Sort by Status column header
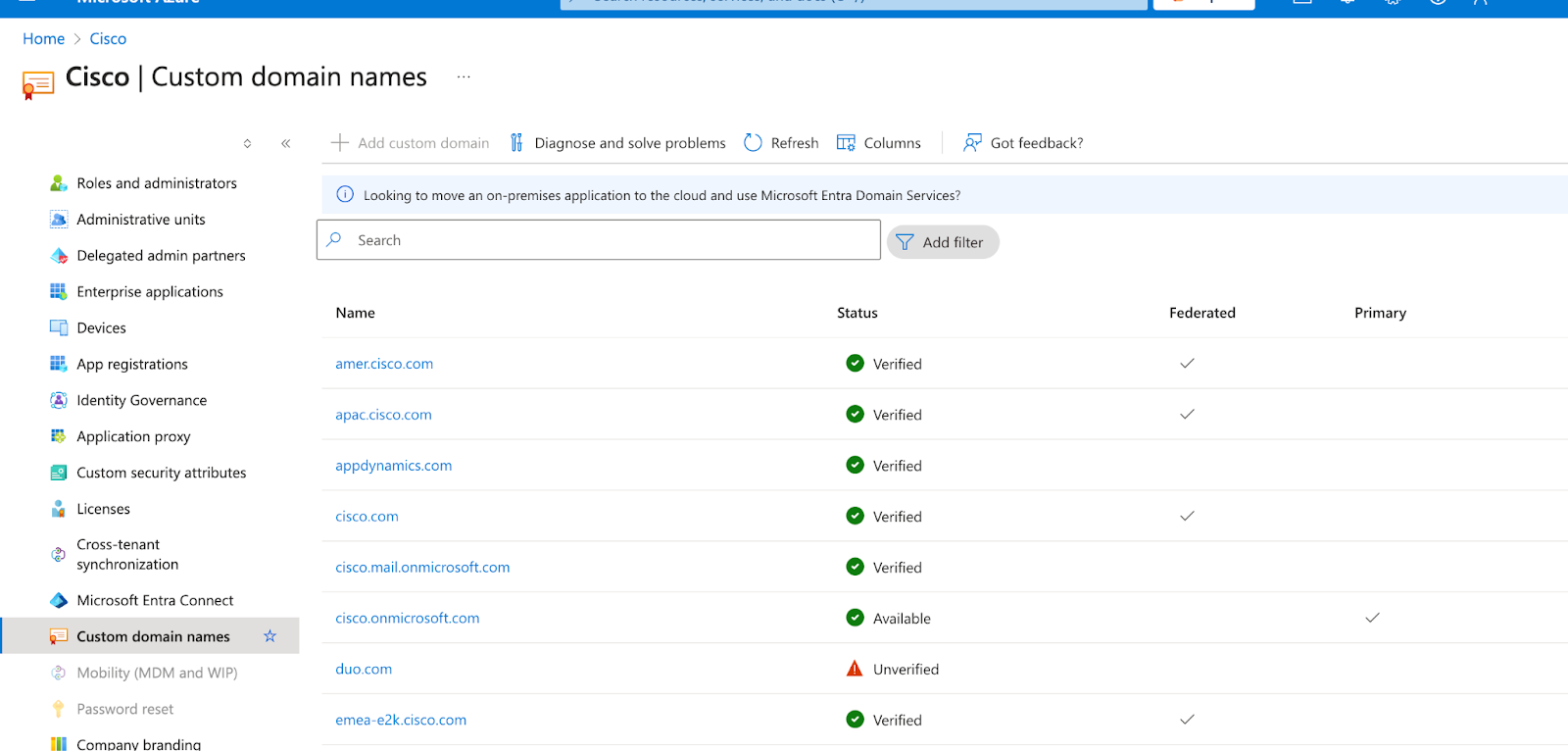This screenshot has width=1568, height=751. point(857,313)
